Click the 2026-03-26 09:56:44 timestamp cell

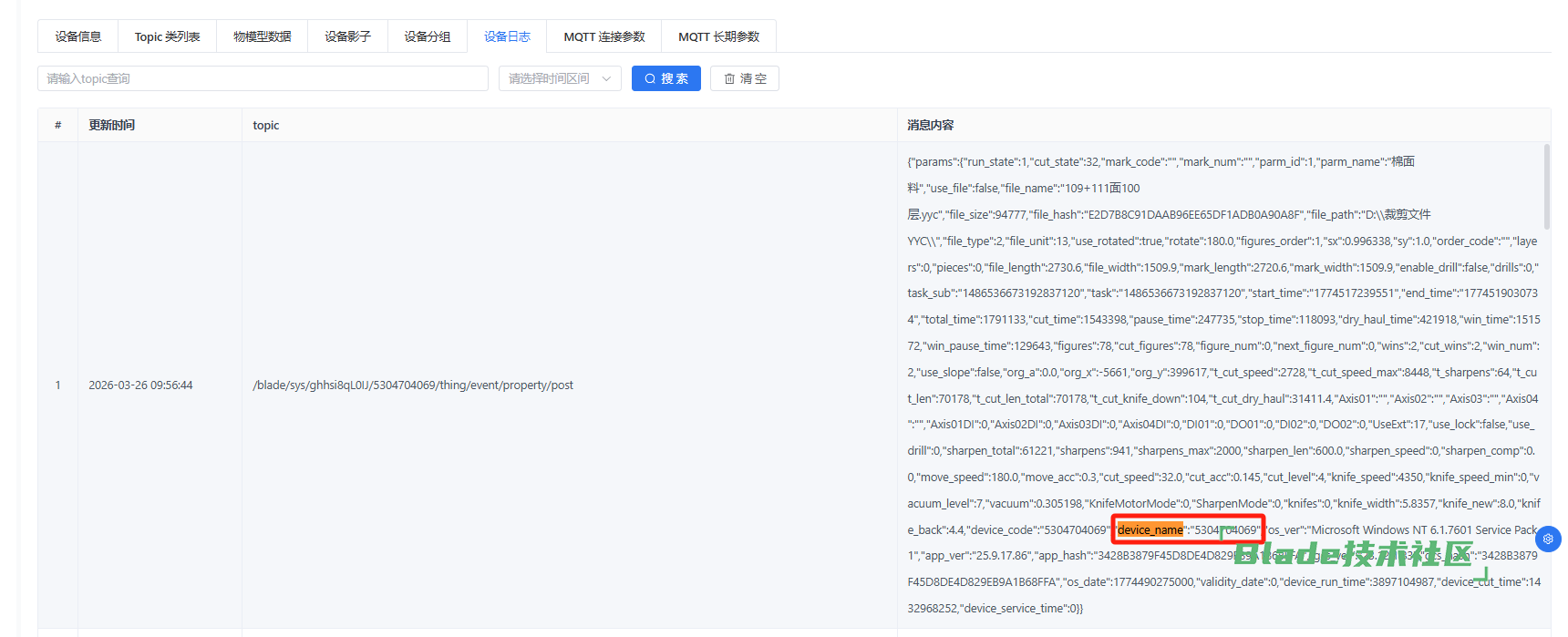click(140, 385)
